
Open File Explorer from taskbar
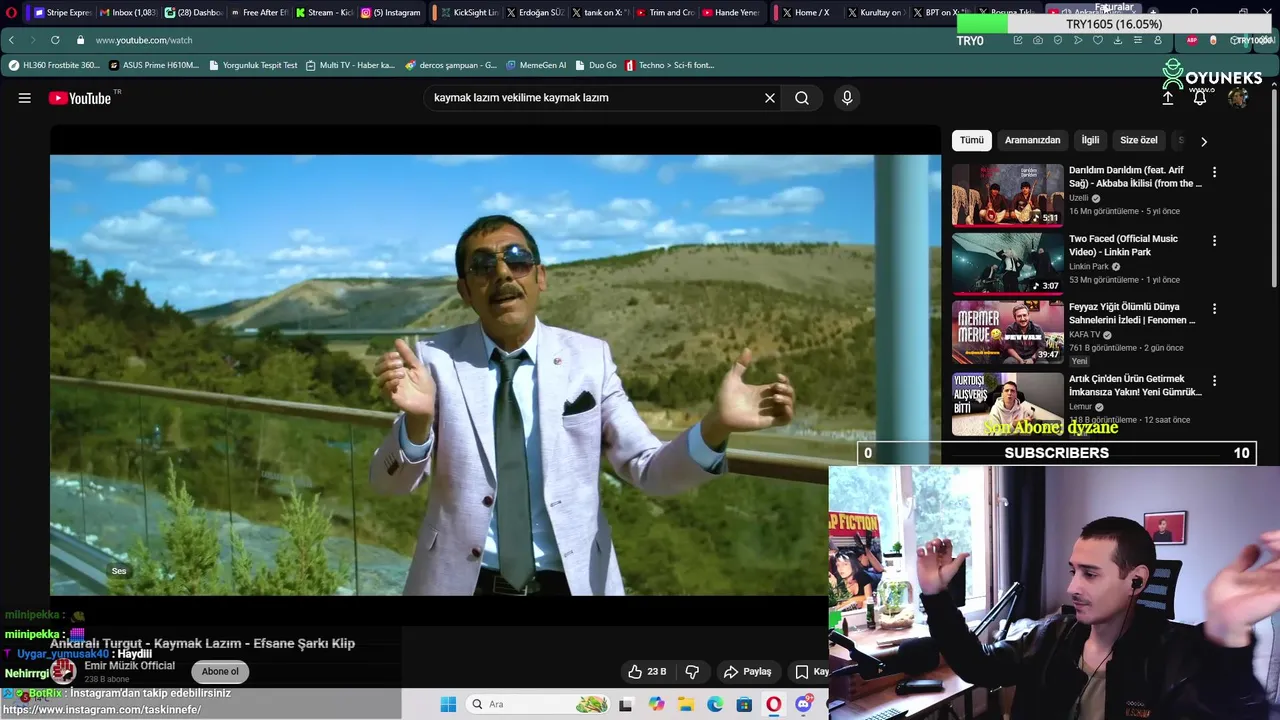[686, 704]
